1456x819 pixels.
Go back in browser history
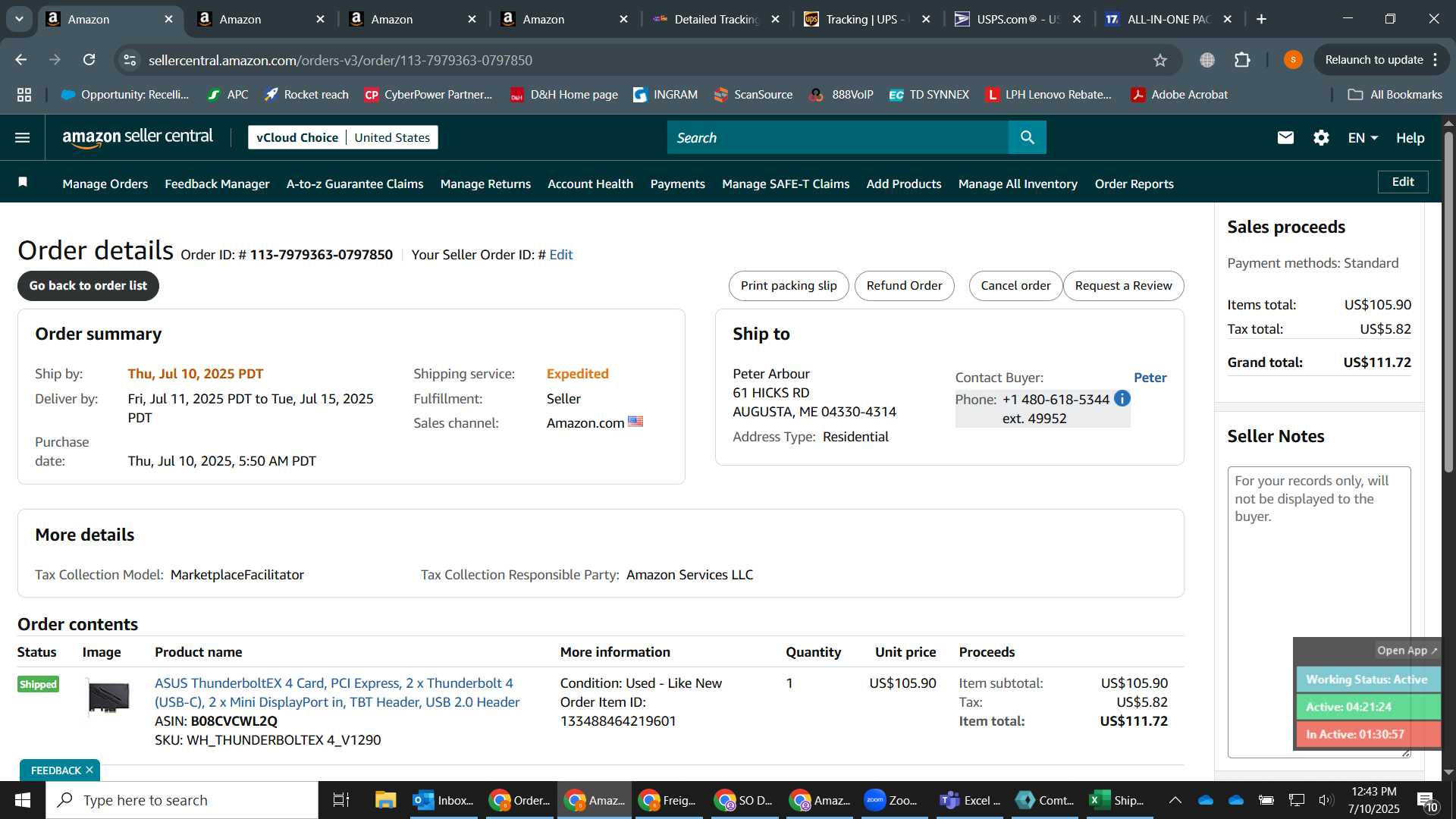point(21,60)
